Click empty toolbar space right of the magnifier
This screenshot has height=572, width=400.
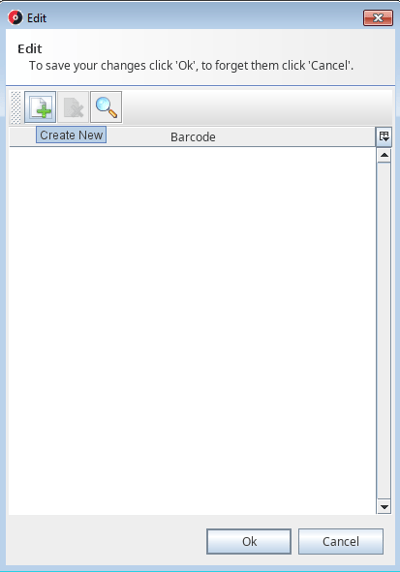257,107
